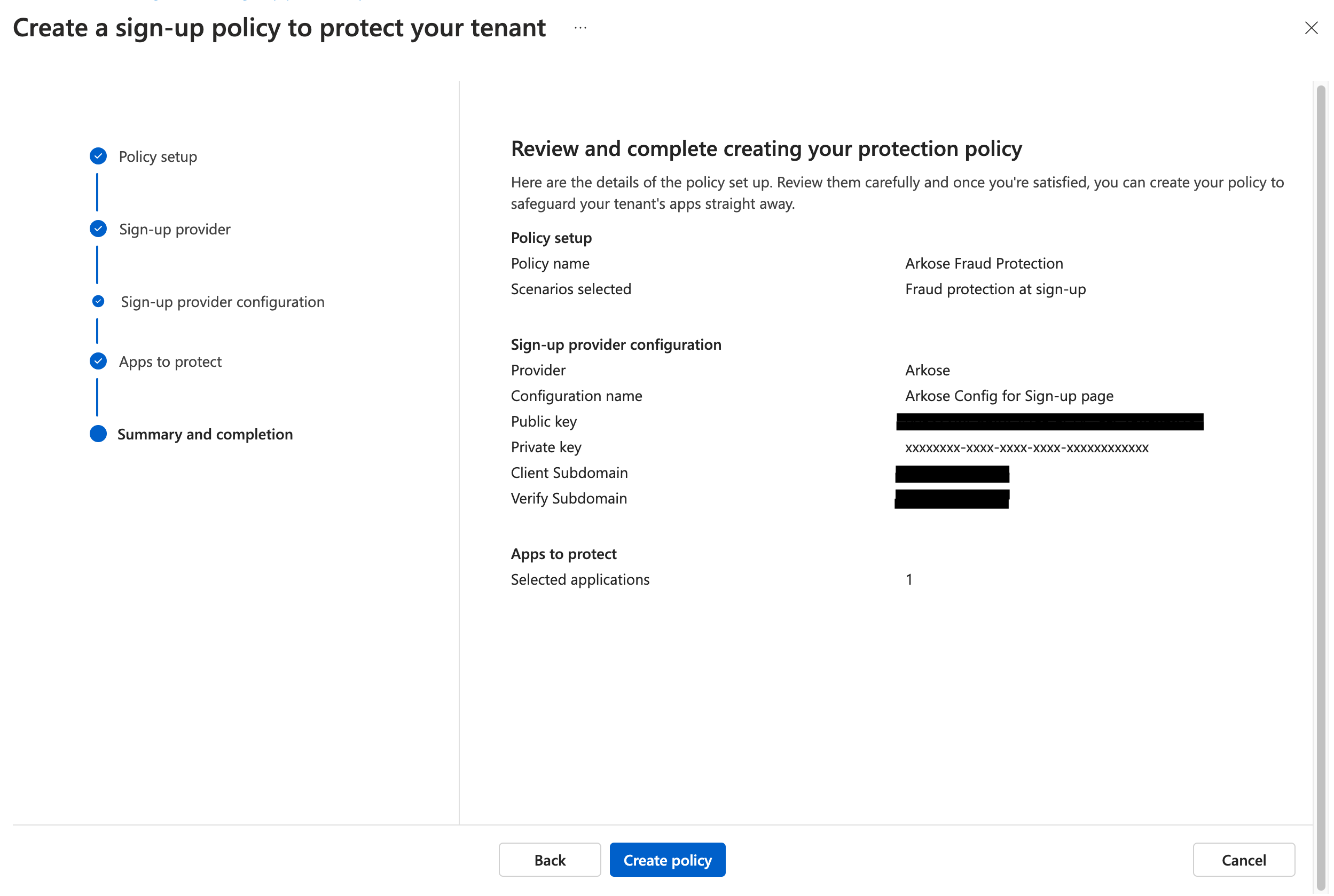1334x896 pixels.
Task: Click the Apps to protect checkmark icon
Action: [x=98, y=361]
